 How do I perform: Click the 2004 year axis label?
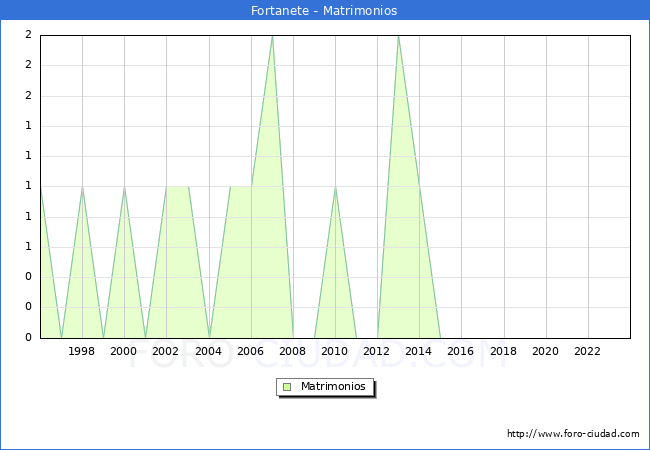pos(208,351)
